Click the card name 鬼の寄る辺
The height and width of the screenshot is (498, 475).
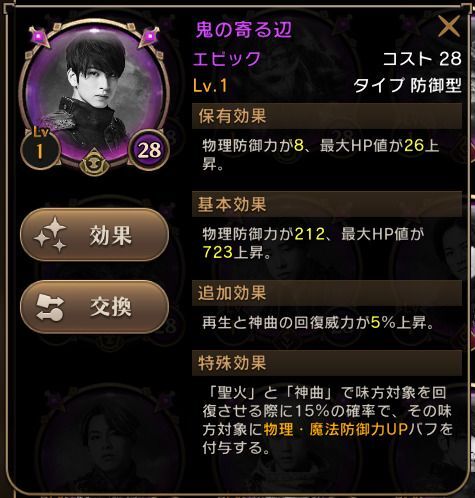244,30
